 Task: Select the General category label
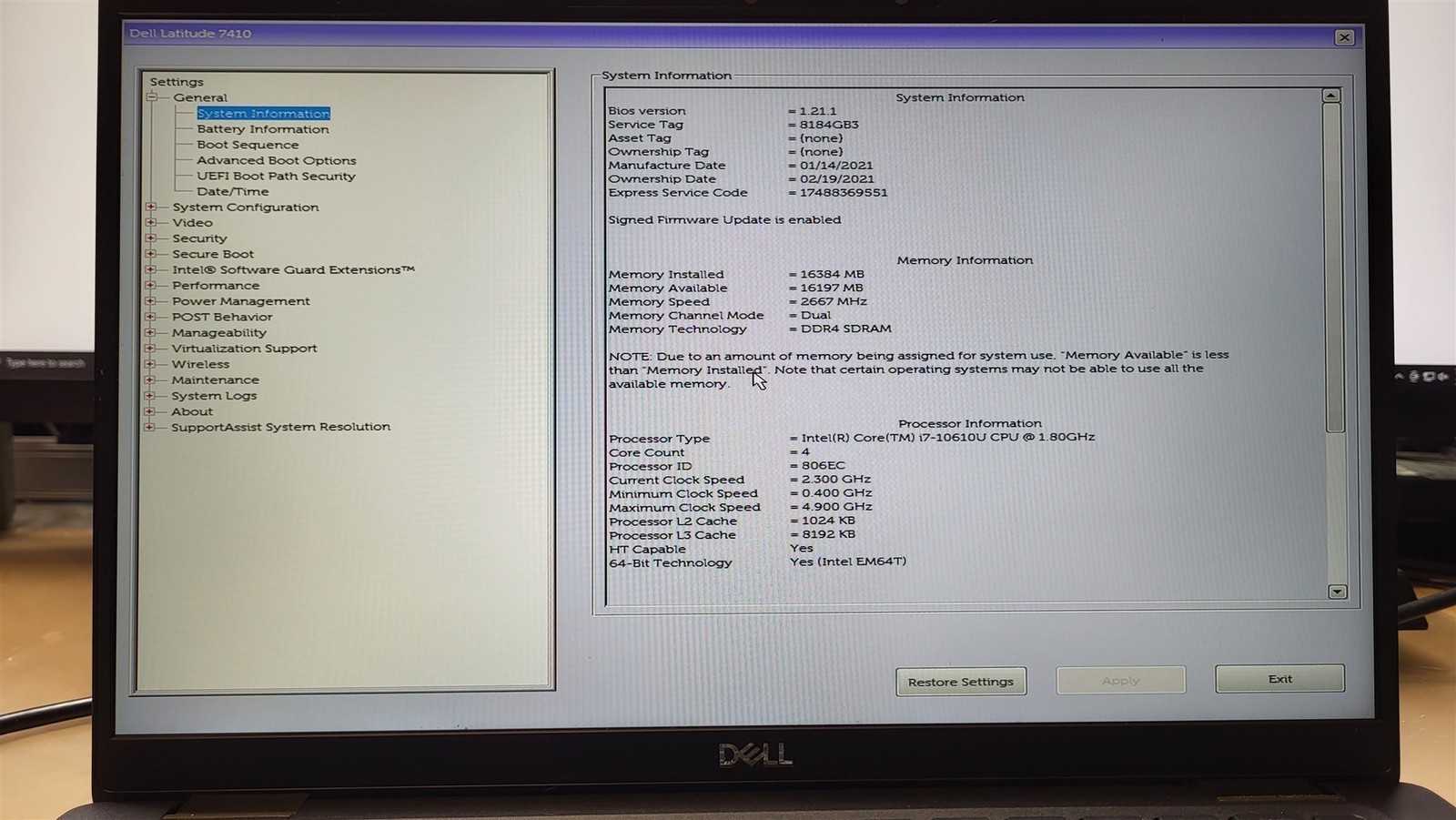pos(200,97)
